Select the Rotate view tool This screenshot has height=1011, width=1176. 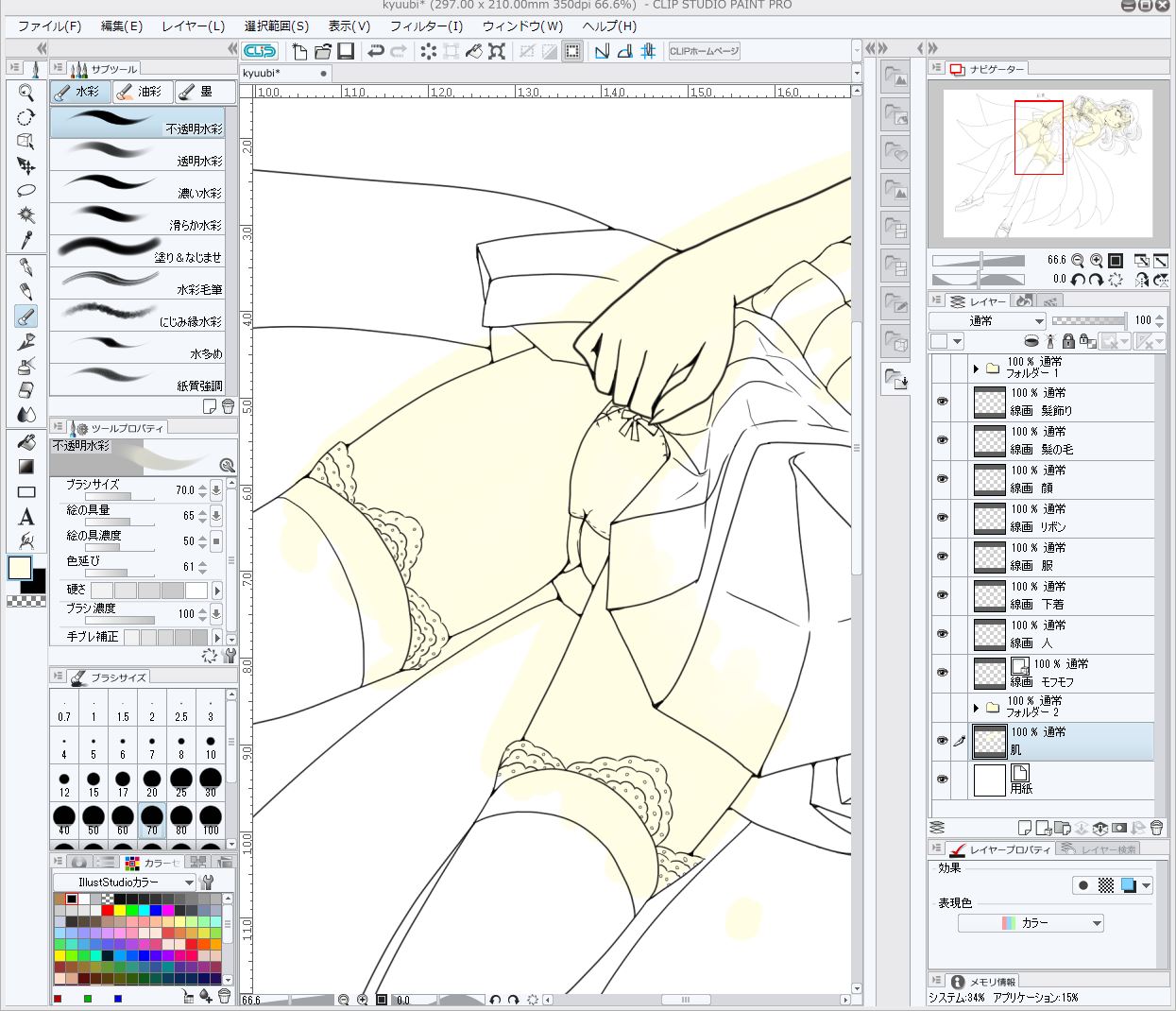tap(26, 117)
